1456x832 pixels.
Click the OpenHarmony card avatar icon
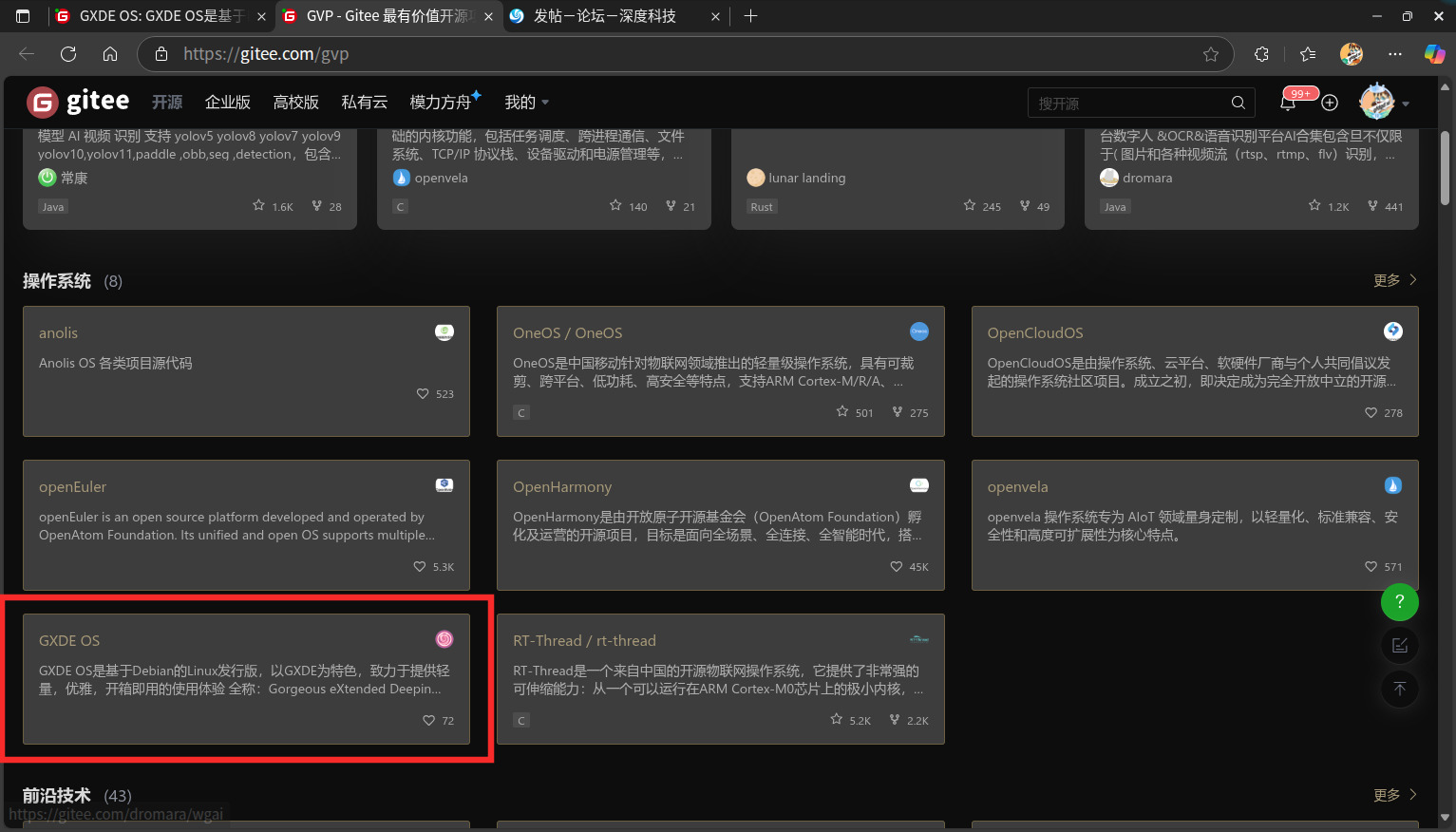(919, 485)
